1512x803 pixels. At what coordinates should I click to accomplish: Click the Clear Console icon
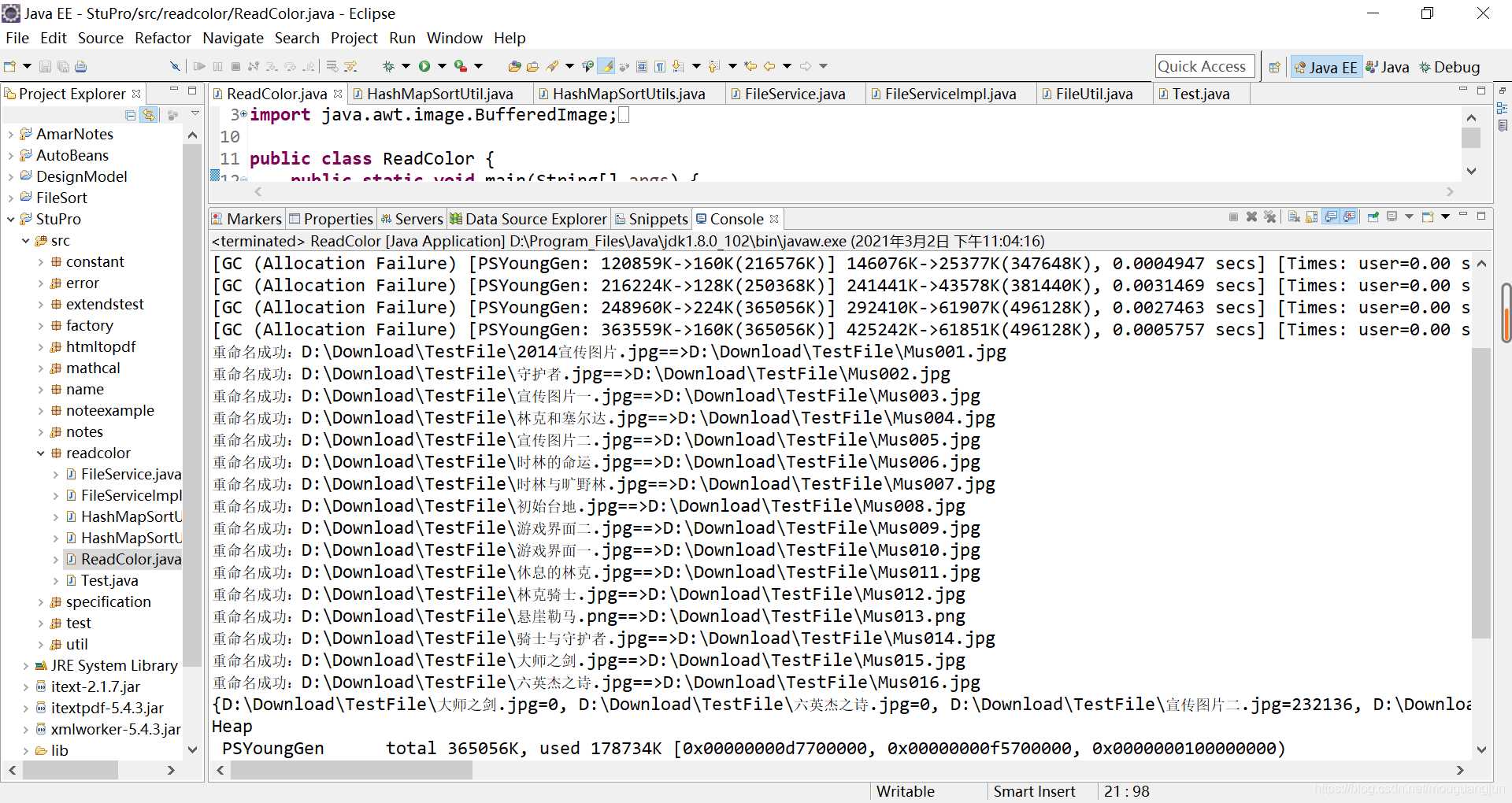point(1293,216)
